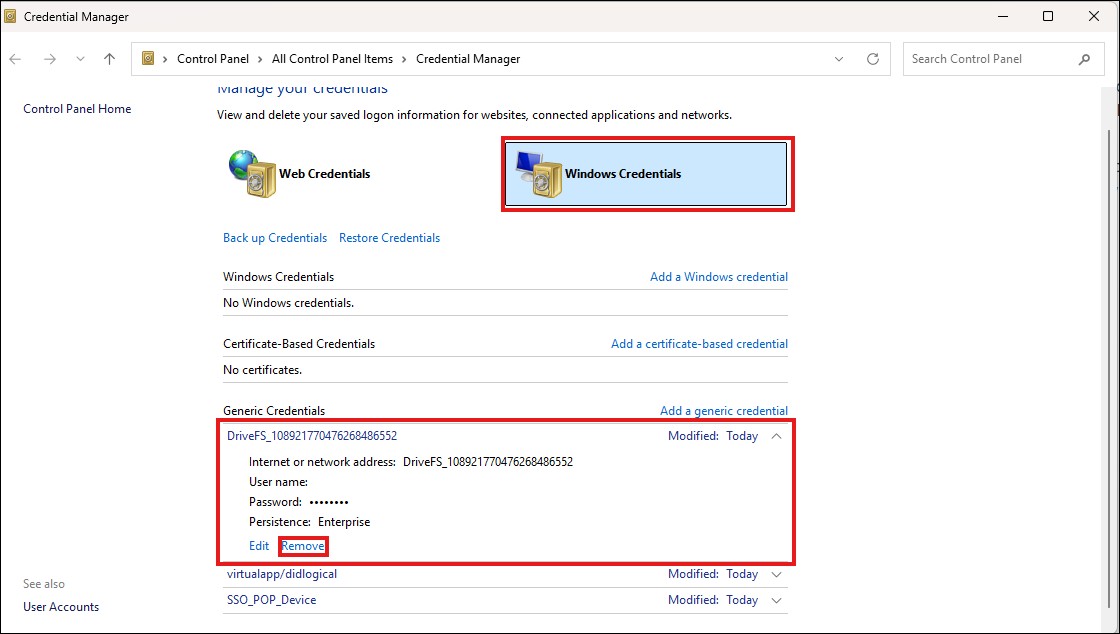Click Control Panel breadcrumb in address bar
1120x634 pixels.
(x=212, y=59)
